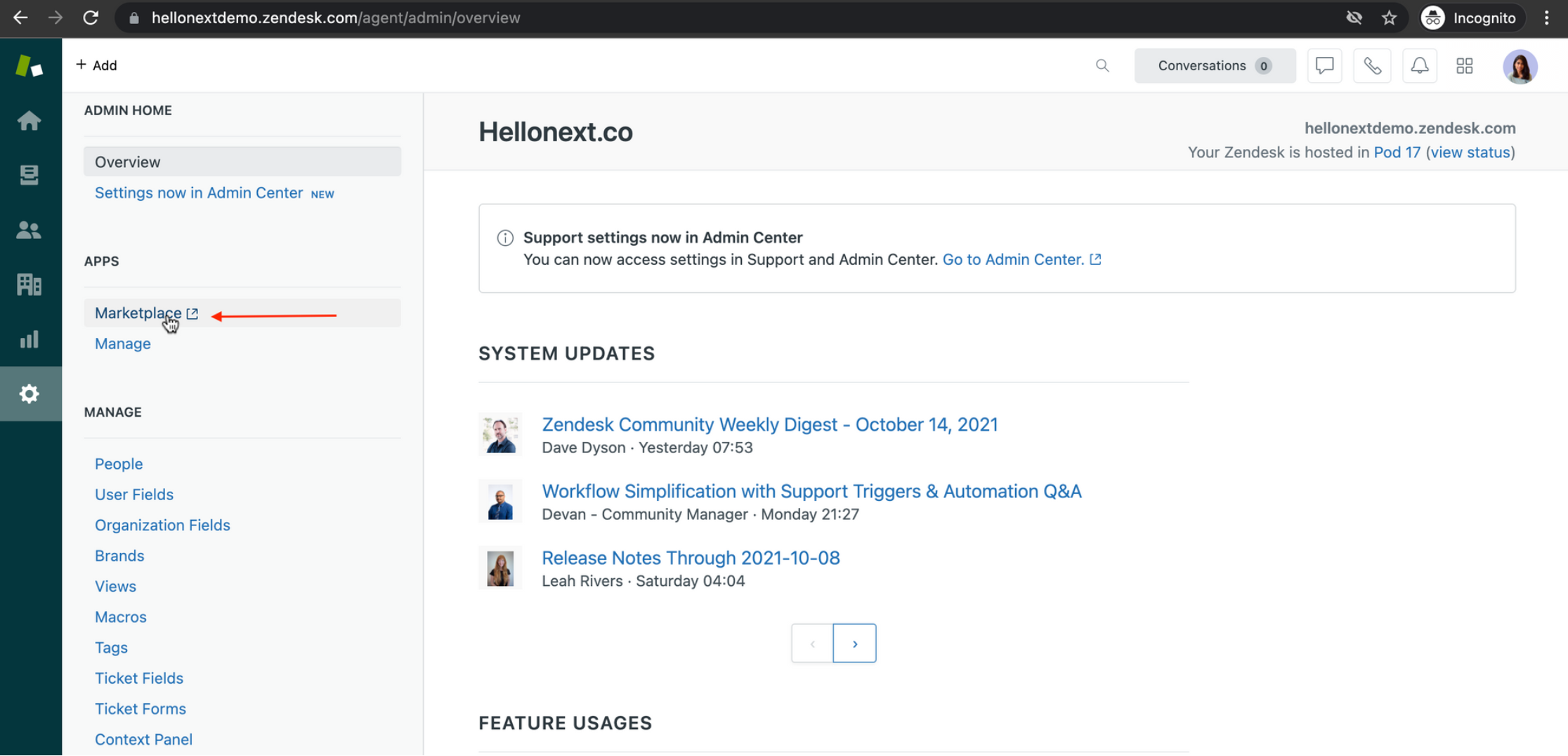Viewport: 1568px width, 756px height.
Task: Click the site lock icon
Action: pos(134,18)
